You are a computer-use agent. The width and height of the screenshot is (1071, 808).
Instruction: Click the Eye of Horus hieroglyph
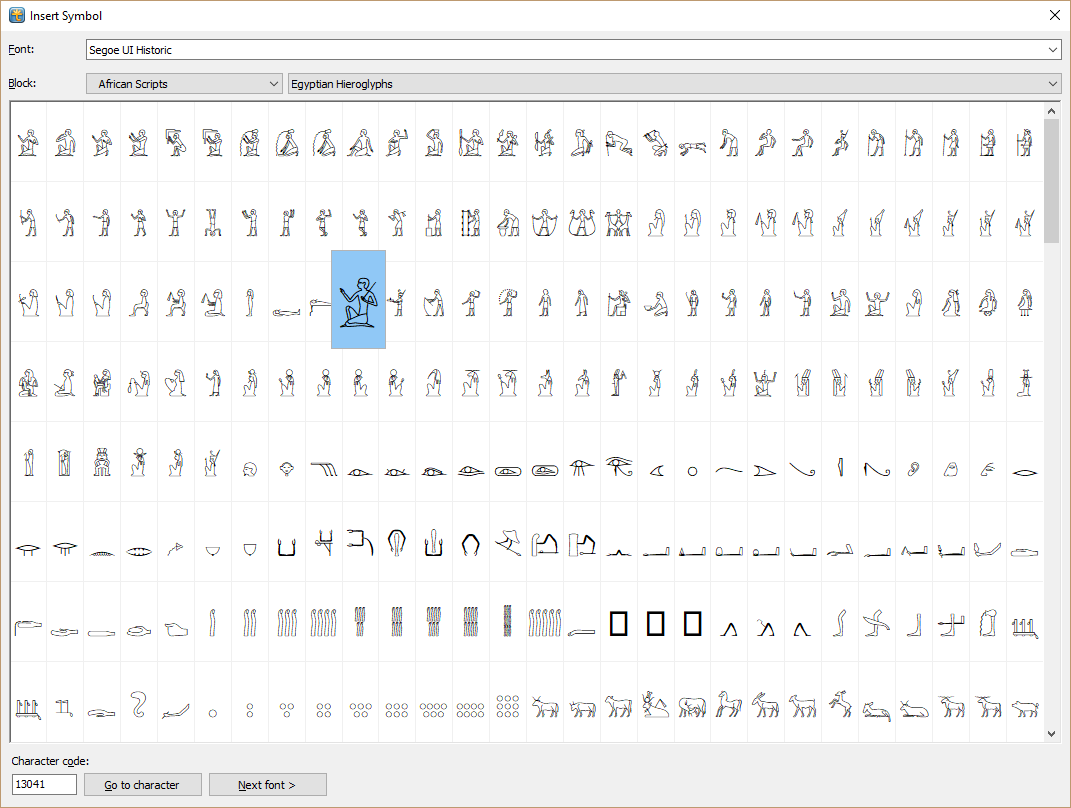619,467
